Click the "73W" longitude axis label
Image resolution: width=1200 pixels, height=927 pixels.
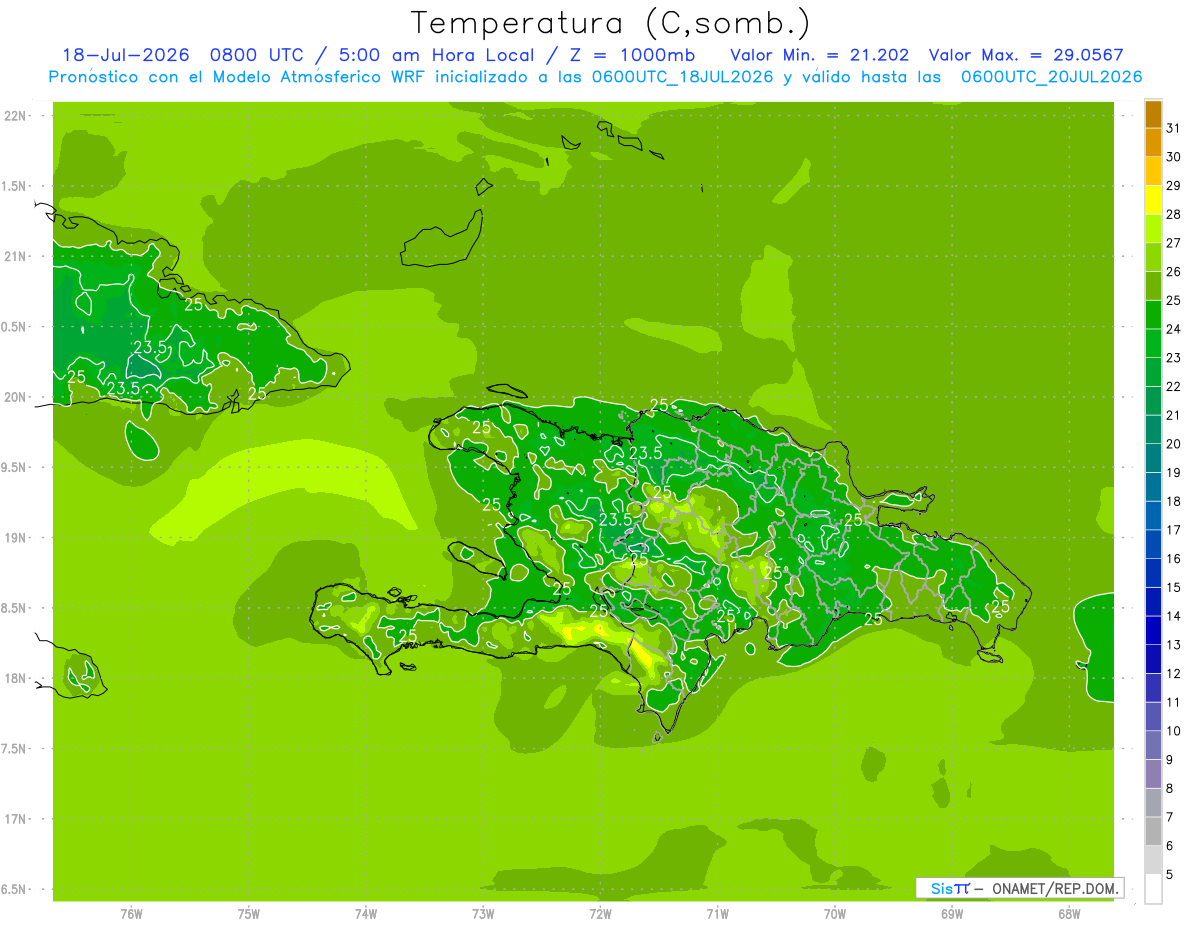[x=483, y=914]
